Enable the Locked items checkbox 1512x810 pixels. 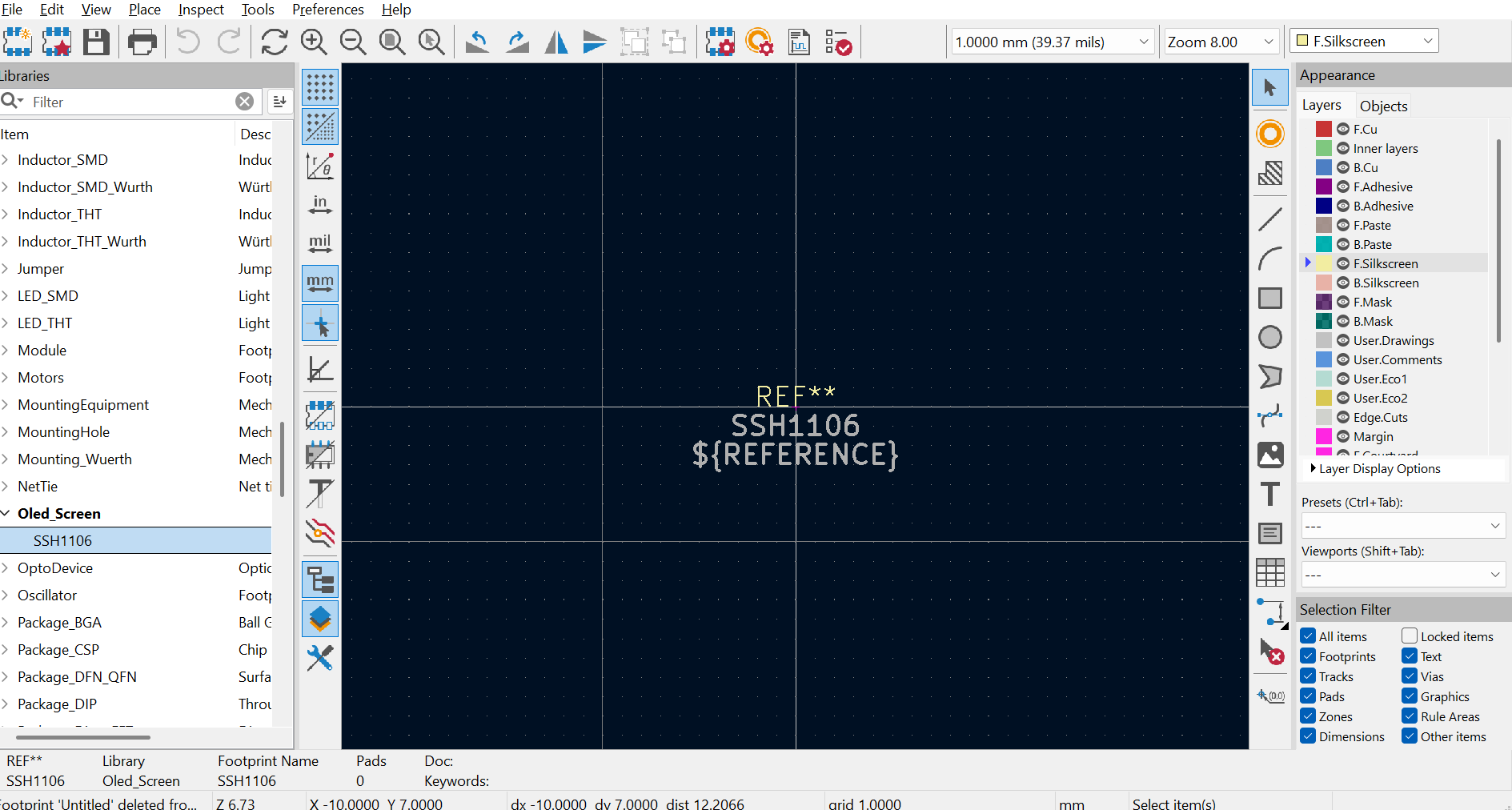pos(1410,636)
